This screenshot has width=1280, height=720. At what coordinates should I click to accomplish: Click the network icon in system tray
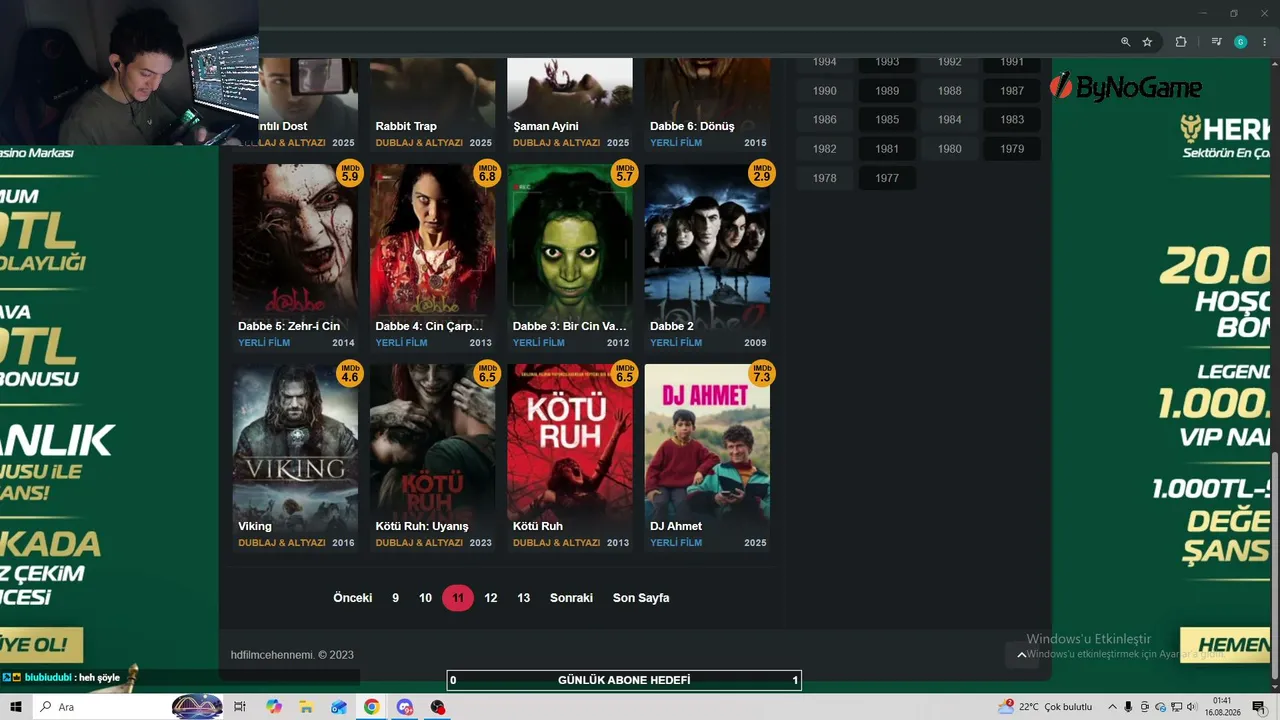[1177, 707]
